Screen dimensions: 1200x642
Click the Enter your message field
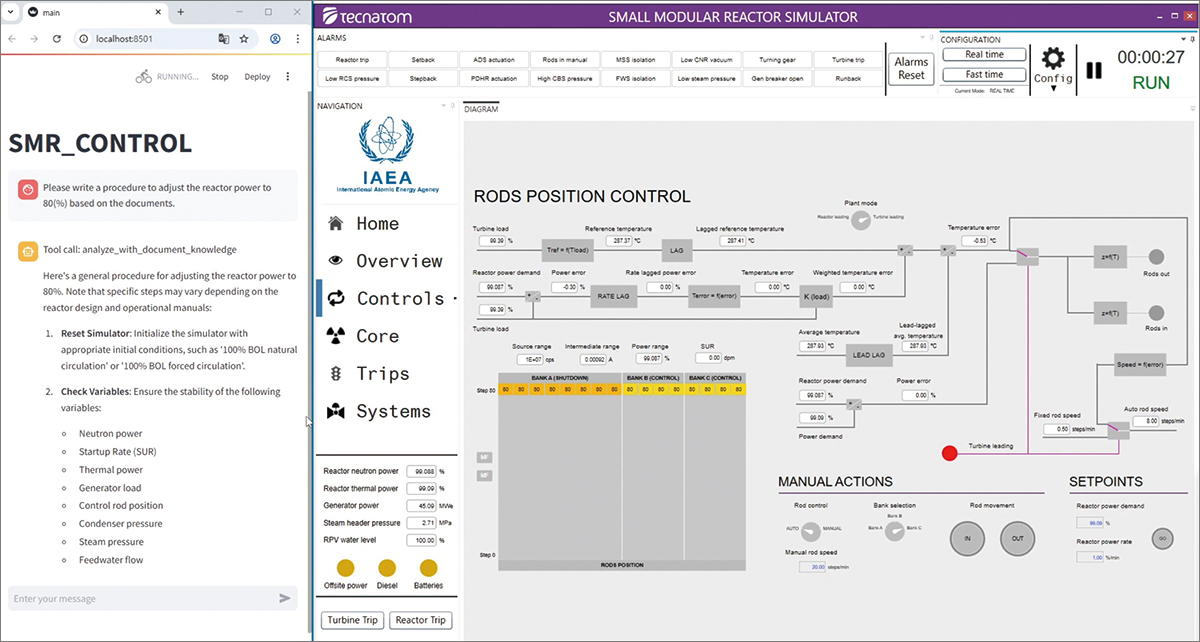[140, 598]
